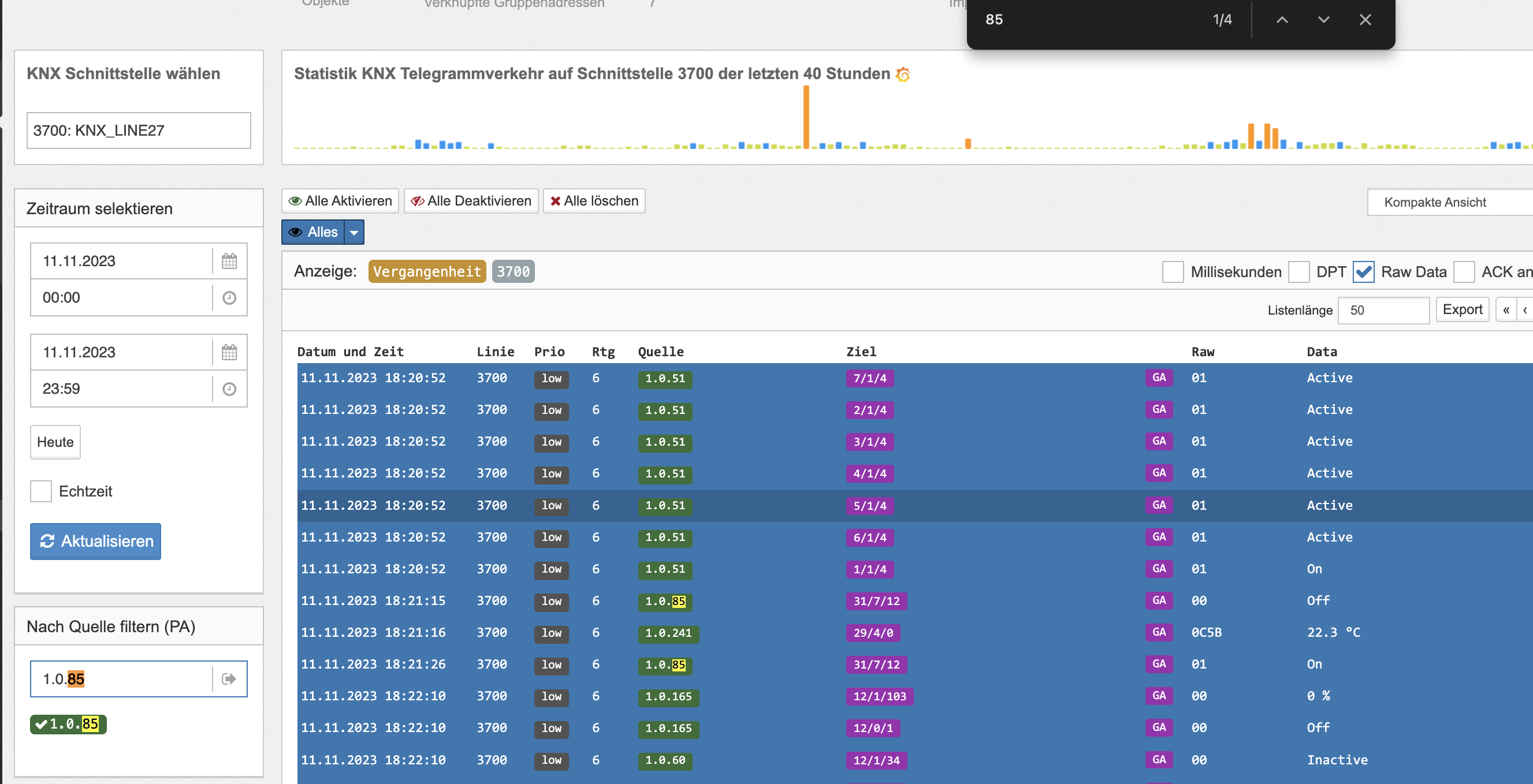Click the Vergangenheit display tag
This screenshot has height=784, width=1533.
[427, 272]
